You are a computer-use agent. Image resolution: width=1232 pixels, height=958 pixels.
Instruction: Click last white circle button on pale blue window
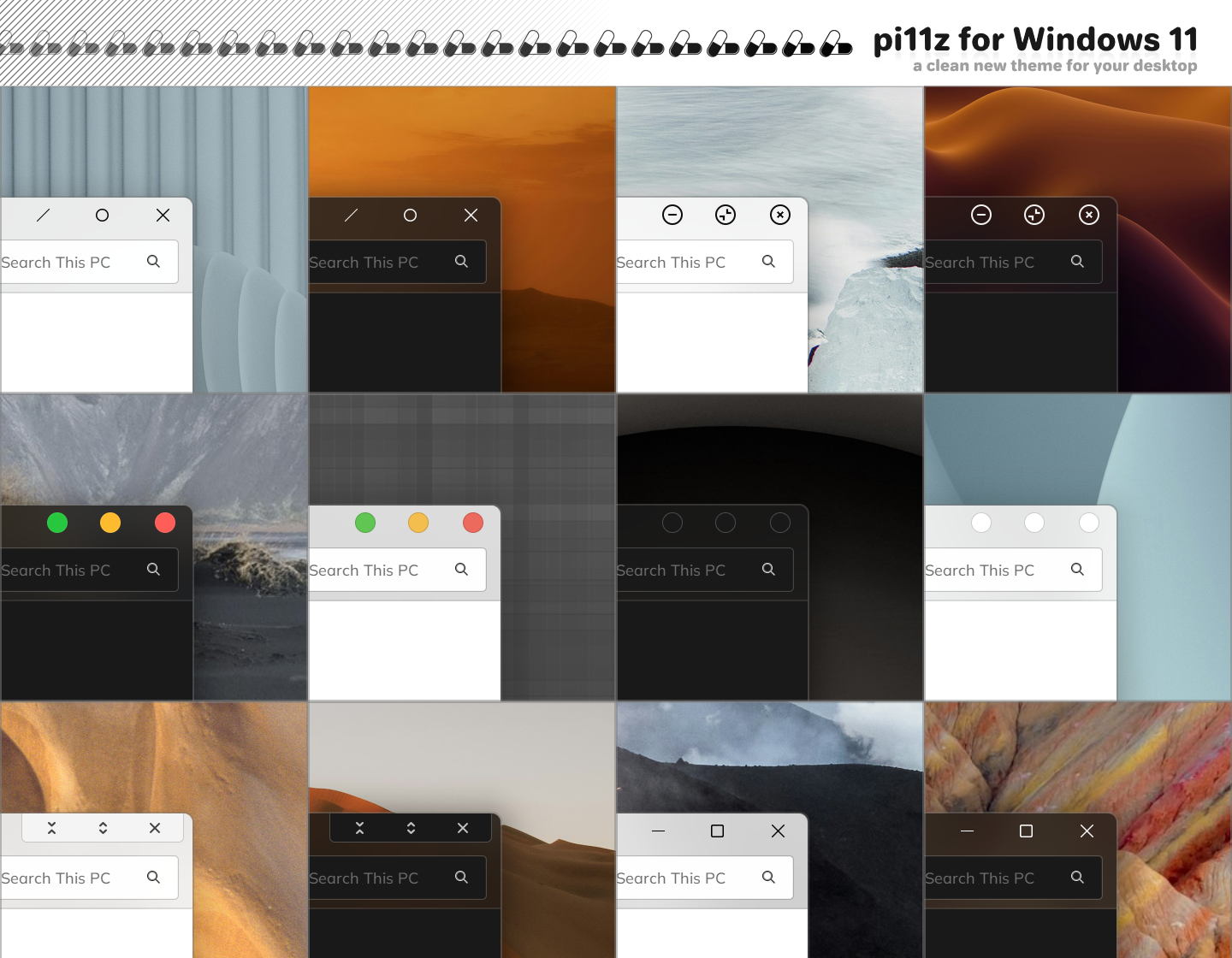[1089, 523]
